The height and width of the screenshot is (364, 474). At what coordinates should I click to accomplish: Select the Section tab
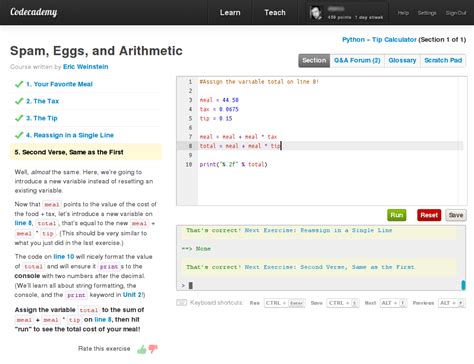click(314, 61)
